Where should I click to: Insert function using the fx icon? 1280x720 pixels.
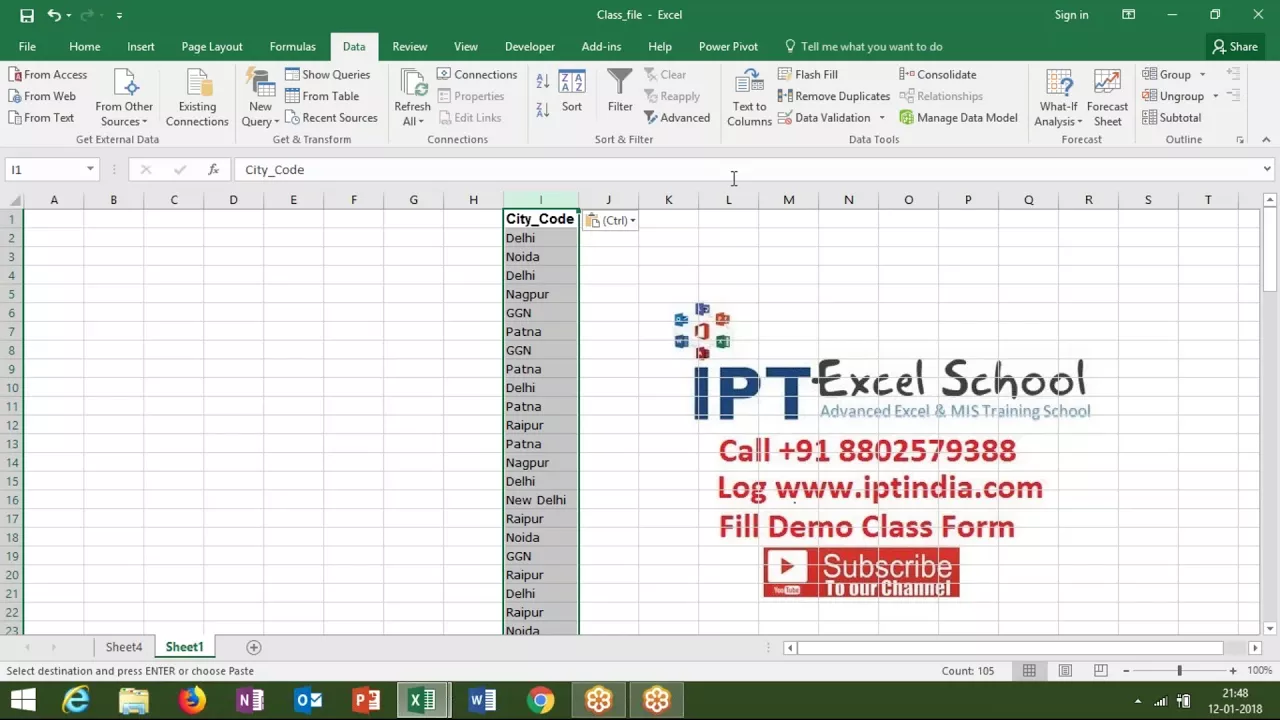click(x=213, y=170)
